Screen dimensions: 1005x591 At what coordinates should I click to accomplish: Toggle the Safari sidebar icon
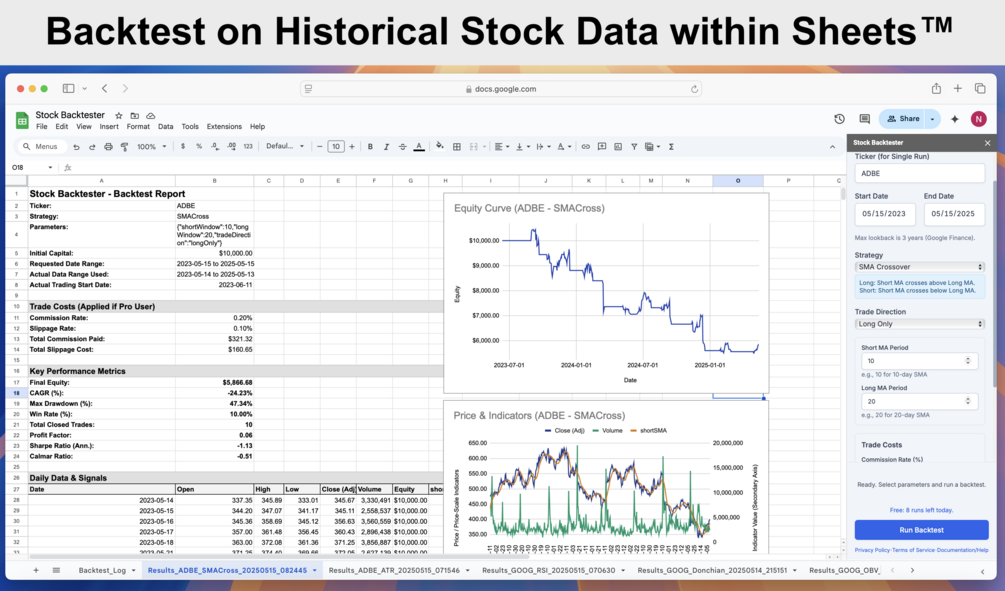[69, 88]
